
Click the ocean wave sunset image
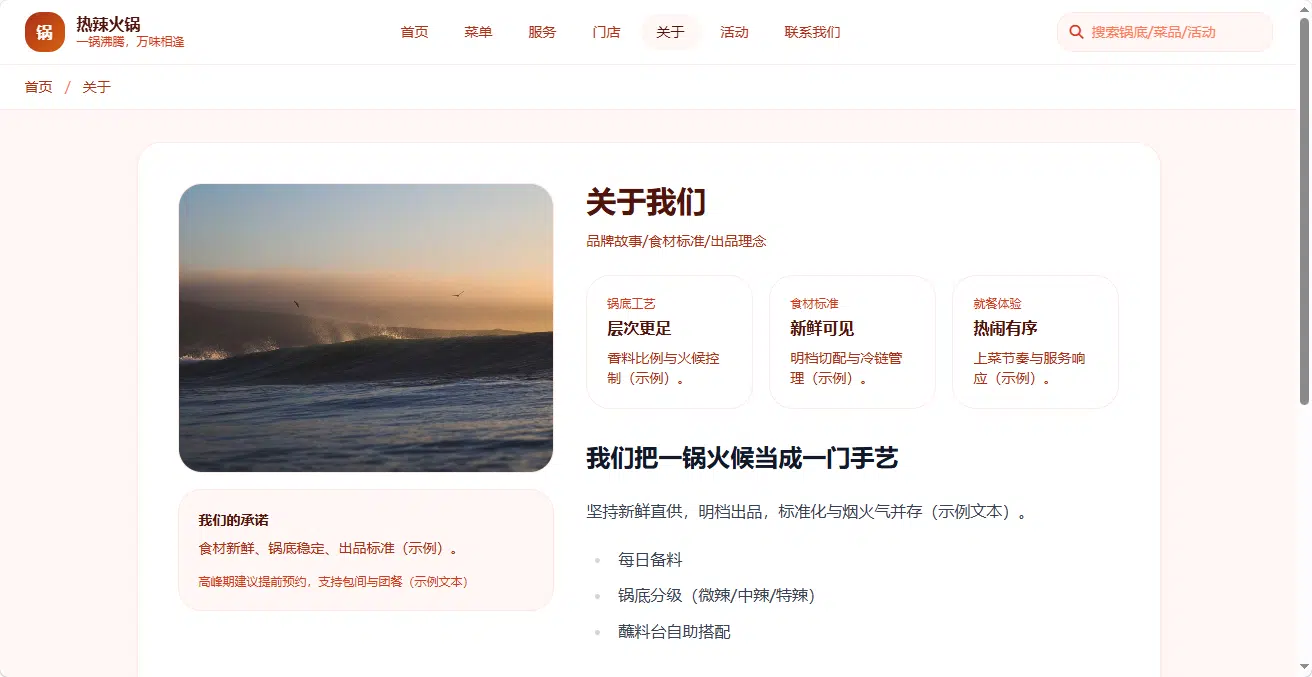tap(366, 328)
